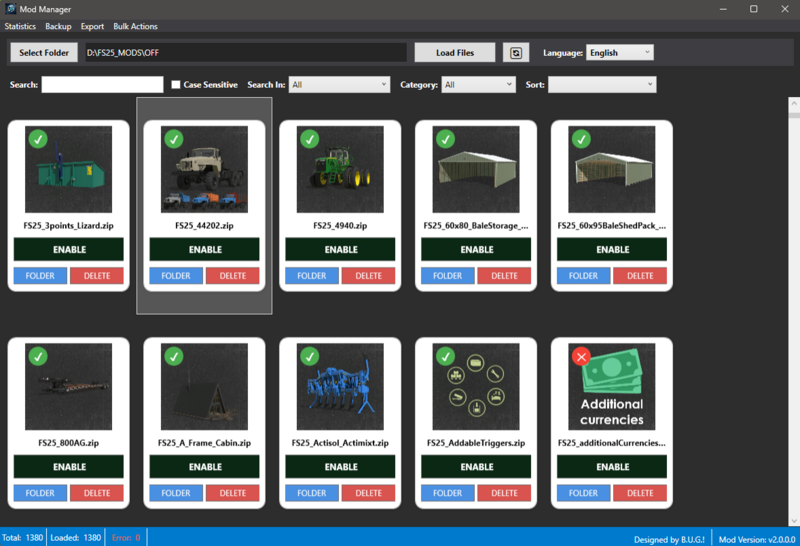Click green checkmark on FS25_AddableTriggers mod
800x546 pixels.
click(445, 356)
